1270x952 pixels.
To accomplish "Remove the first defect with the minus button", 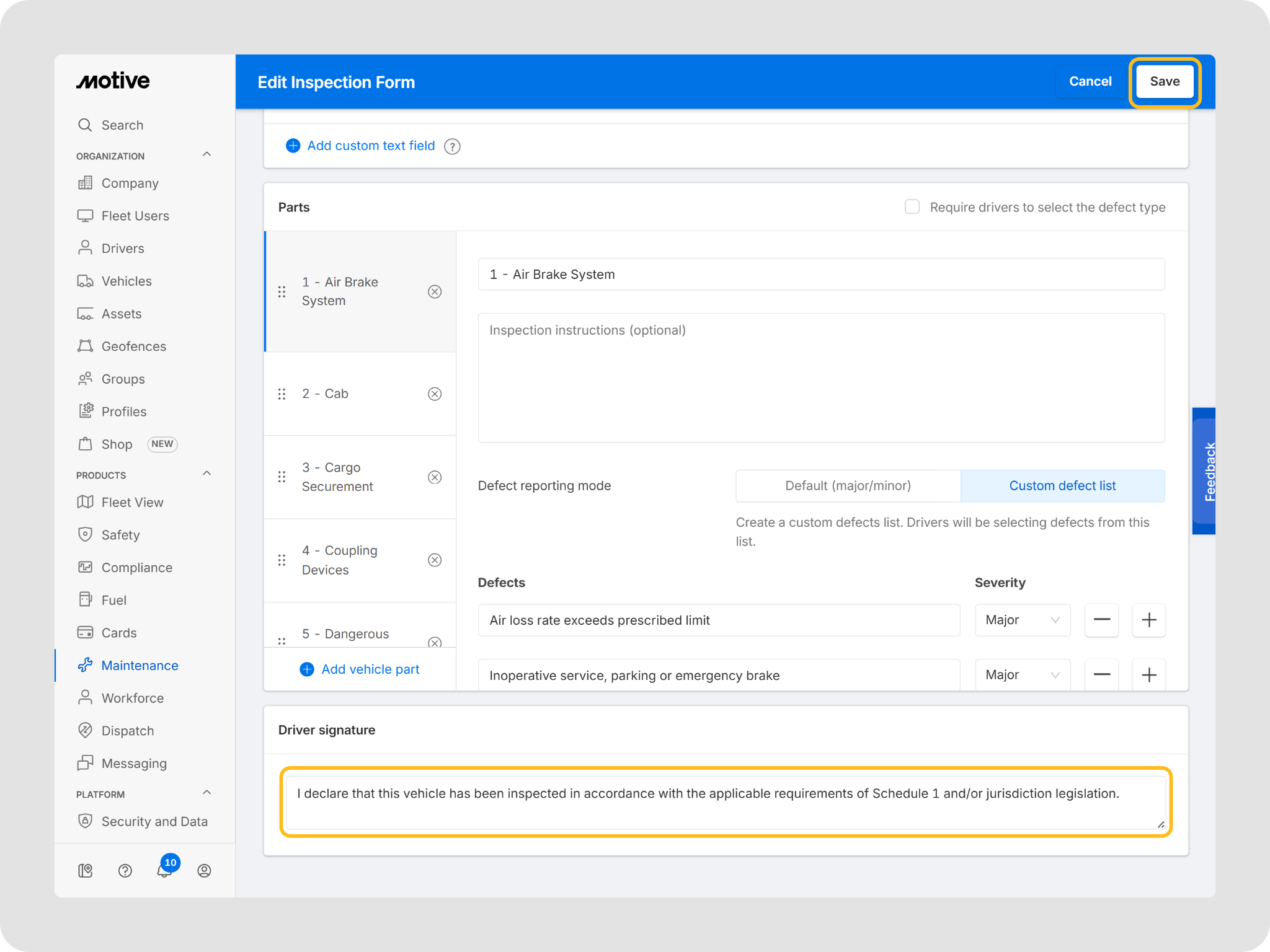I will 1101,620.
